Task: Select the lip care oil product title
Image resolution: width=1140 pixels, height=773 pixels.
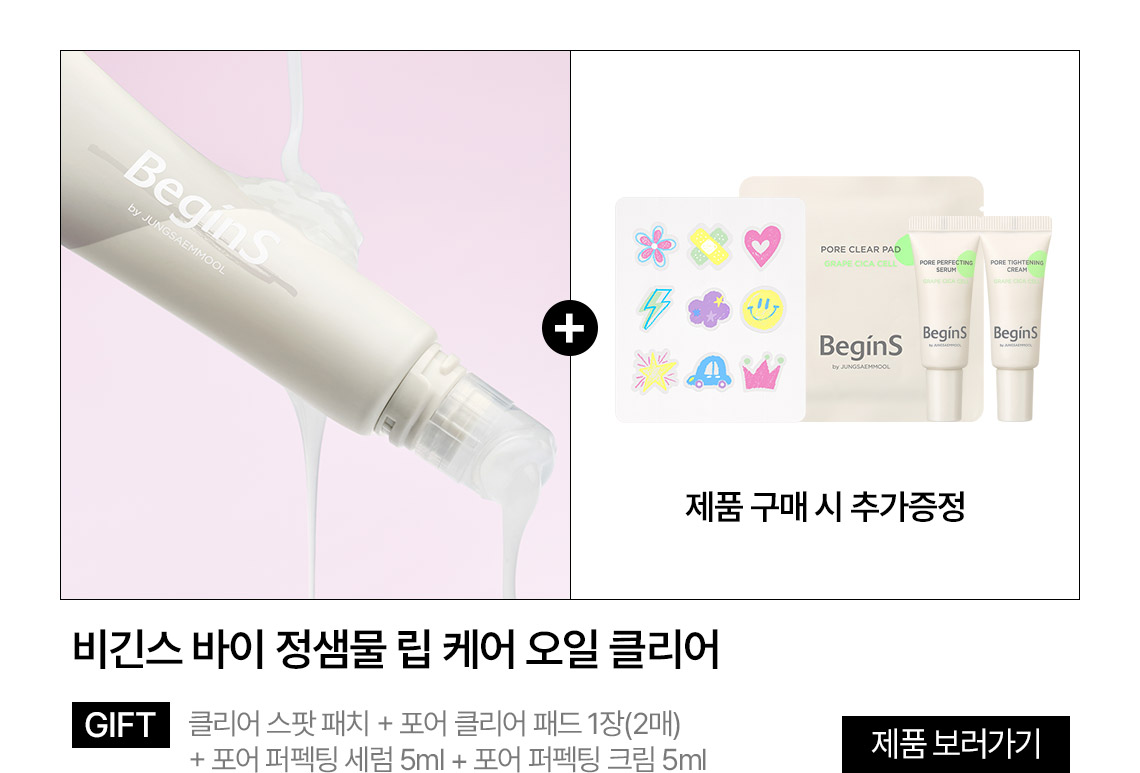Action: [396, 649]
